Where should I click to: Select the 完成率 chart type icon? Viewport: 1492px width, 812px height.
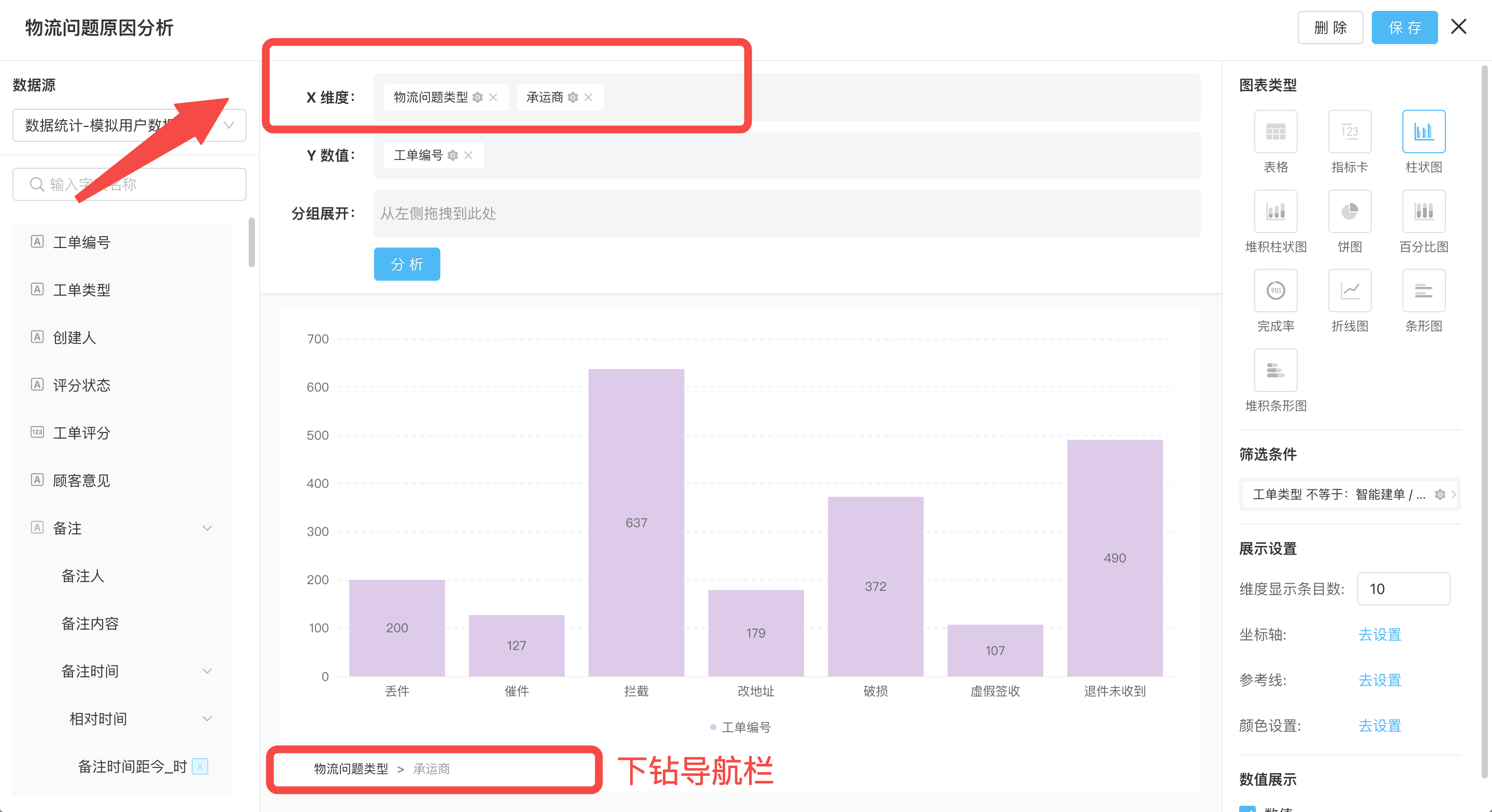click(x=1275, y=290)
